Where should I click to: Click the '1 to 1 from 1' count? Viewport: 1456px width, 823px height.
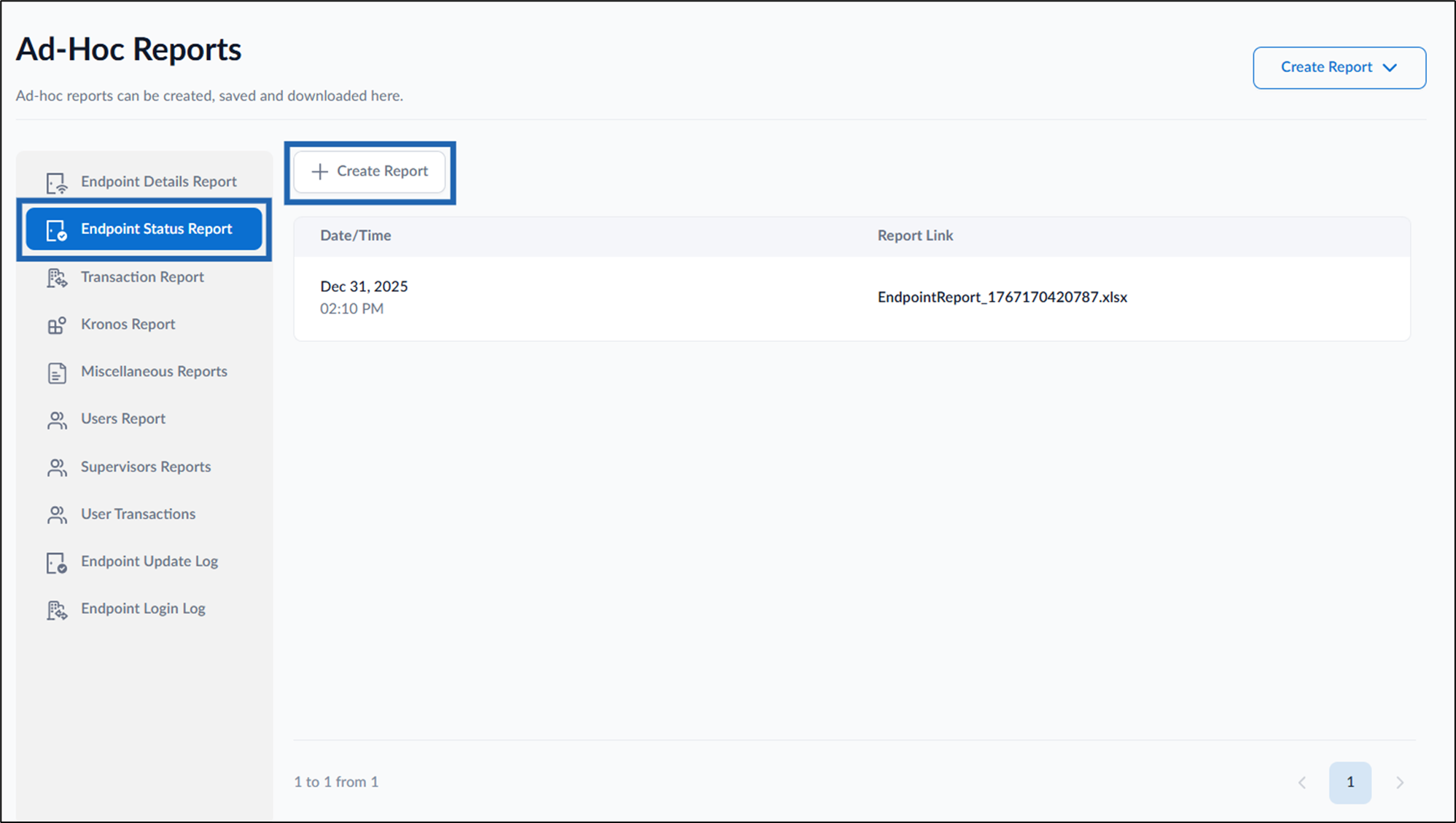pyautogui.click(x=336, y=782)
